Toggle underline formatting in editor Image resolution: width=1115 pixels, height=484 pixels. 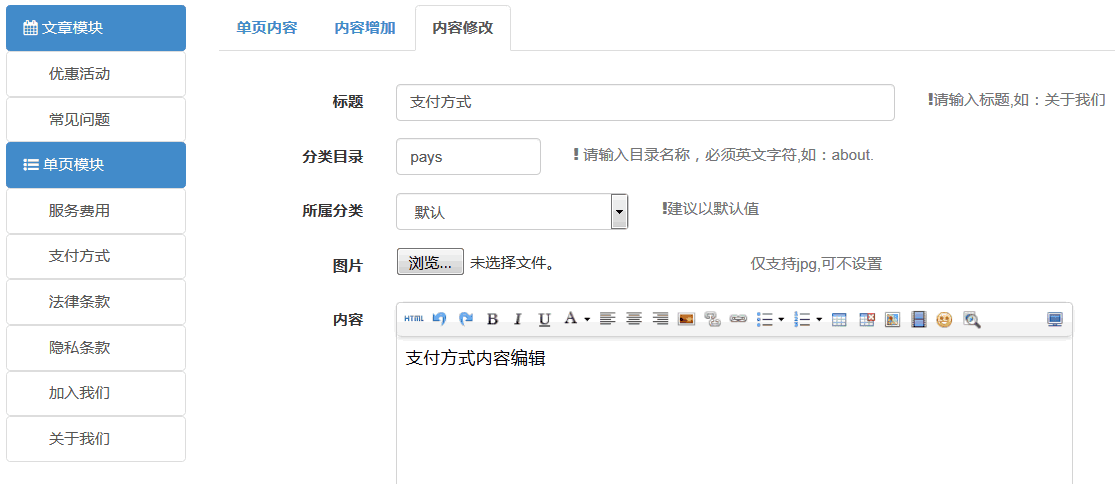point(544,319)
